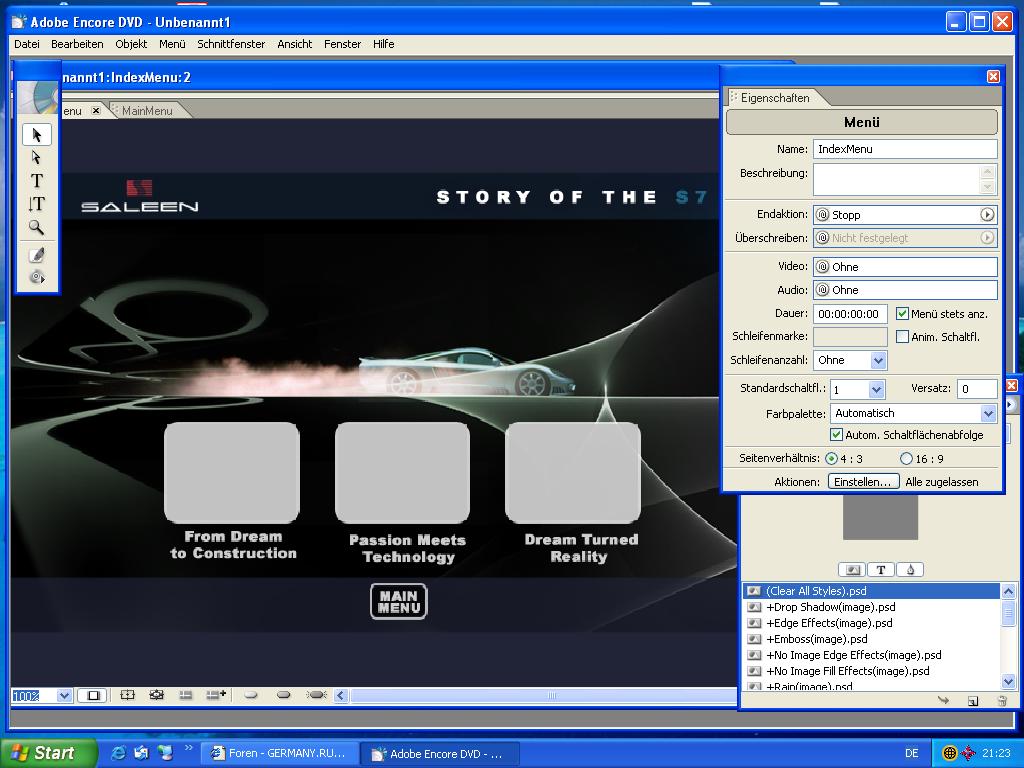
Task: Click the new style icon
Action: tap(972, 701)
